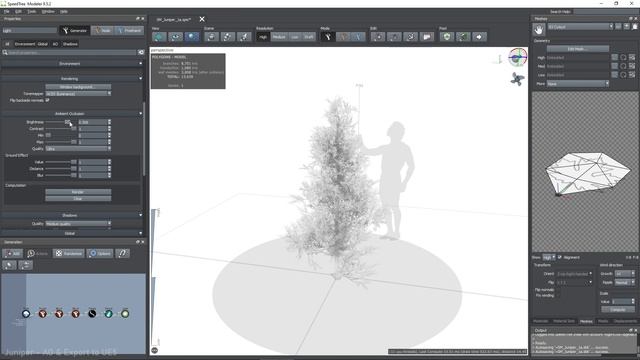
Task: Open the Window menu
Action: coord(48,11)
